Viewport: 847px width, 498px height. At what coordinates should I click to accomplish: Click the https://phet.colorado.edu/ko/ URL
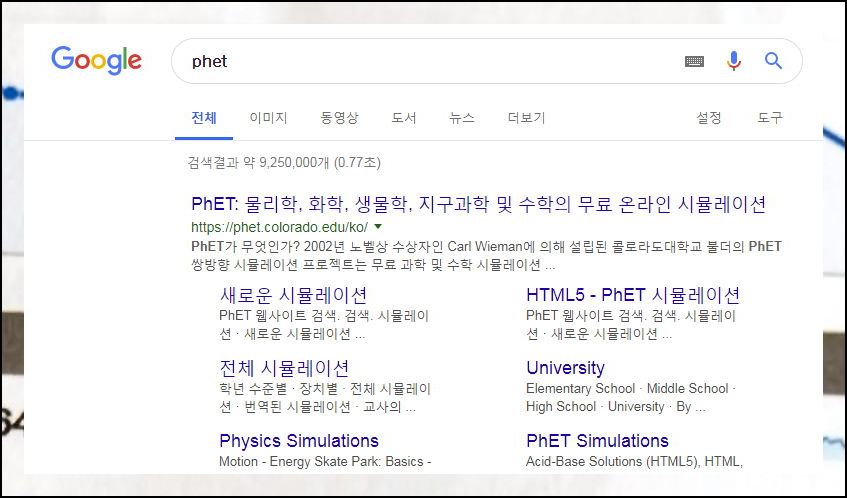pyautogui.click(x=280, y=227)
